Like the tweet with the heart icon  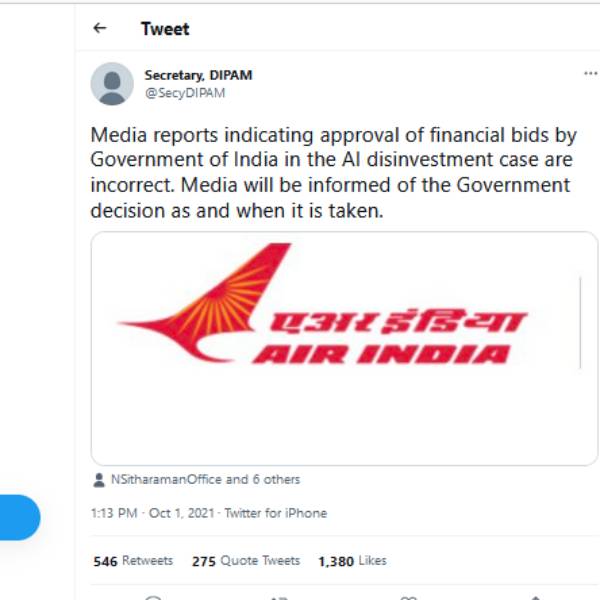[407, 597]
